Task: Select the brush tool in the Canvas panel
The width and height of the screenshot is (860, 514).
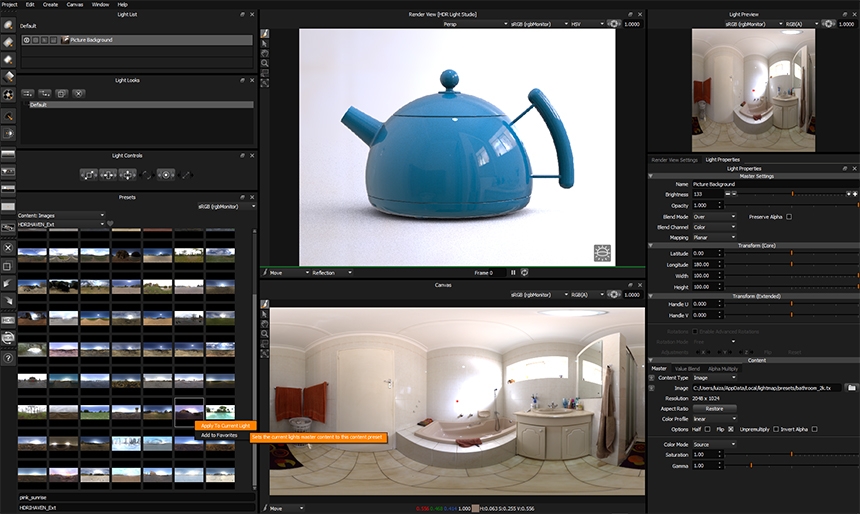Action: coord(265,304)
